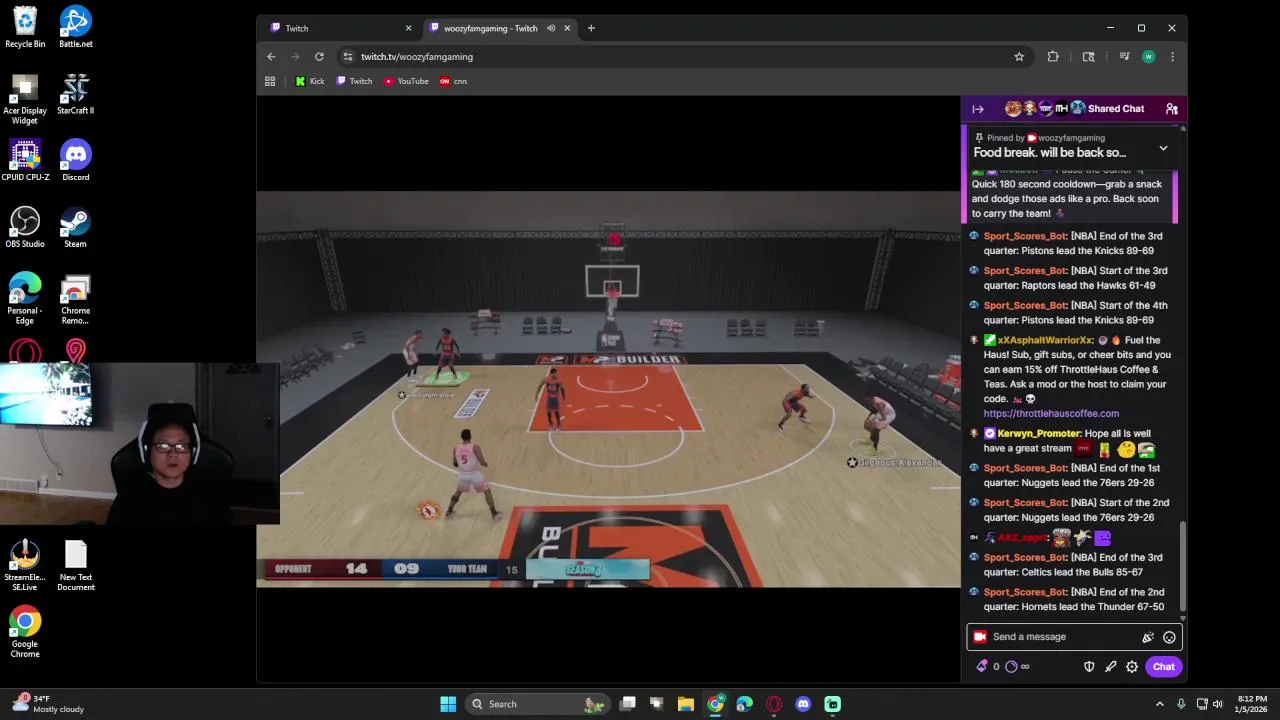This screenshot has height=720, width=1280.
Task: Show hidden system tray icons
Action: [x=1162, y=704]
